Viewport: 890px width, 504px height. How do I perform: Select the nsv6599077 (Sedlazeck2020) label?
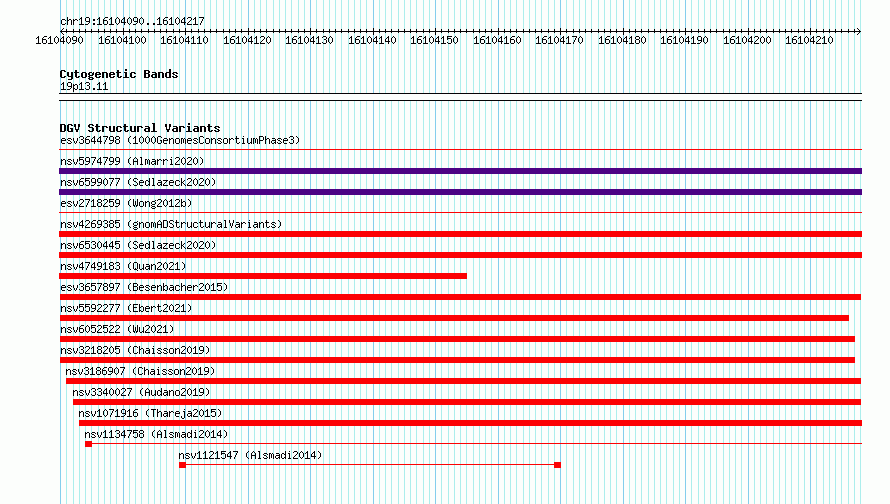point(138,182)
